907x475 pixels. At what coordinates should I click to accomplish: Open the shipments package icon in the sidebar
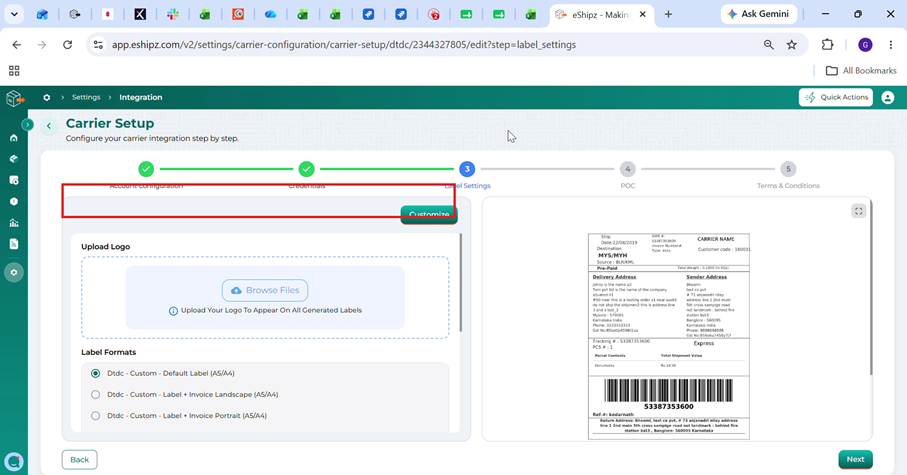point(14,159)
